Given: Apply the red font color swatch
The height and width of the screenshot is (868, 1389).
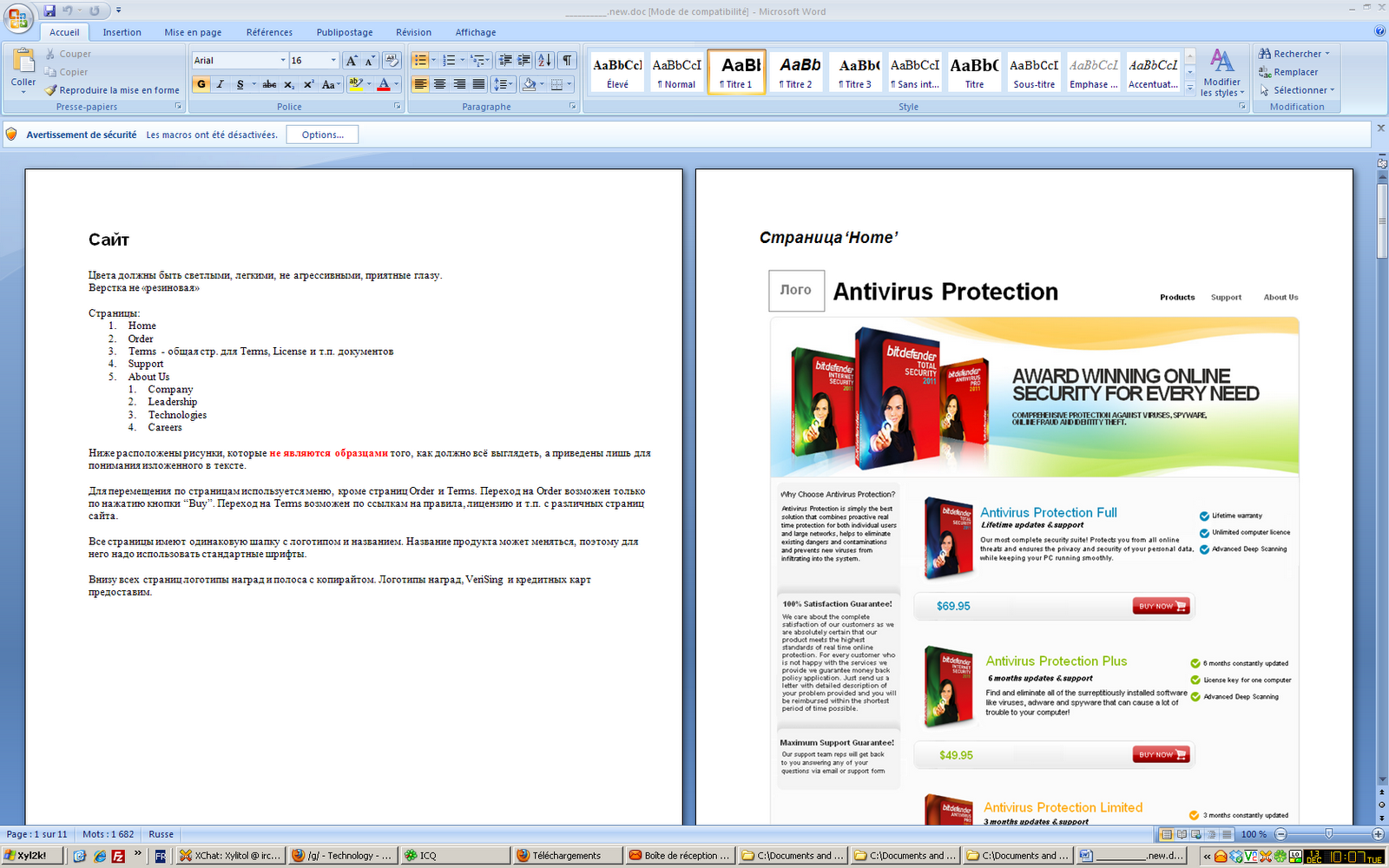Looking at the screenshot, I should [x=384, y=84].
